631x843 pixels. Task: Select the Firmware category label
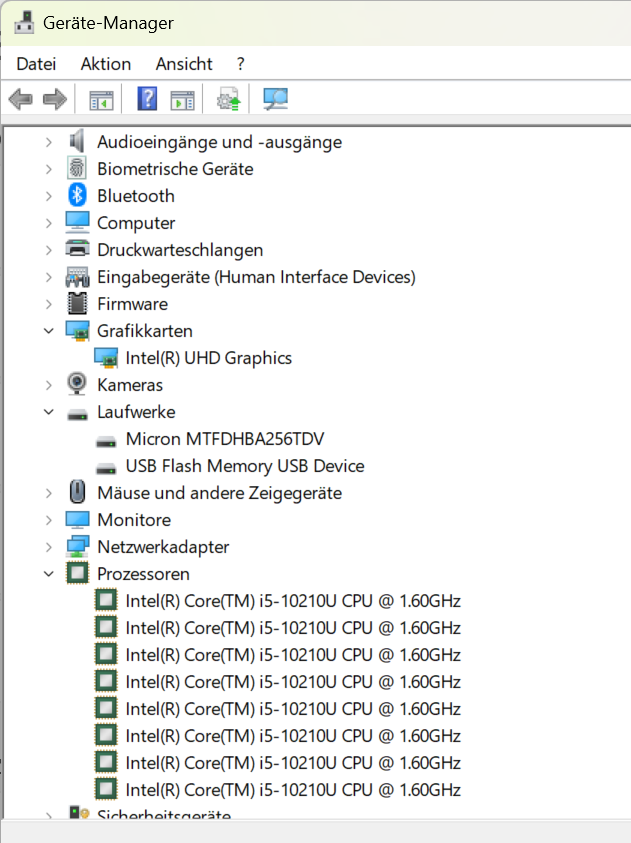[x=132, y=304]
